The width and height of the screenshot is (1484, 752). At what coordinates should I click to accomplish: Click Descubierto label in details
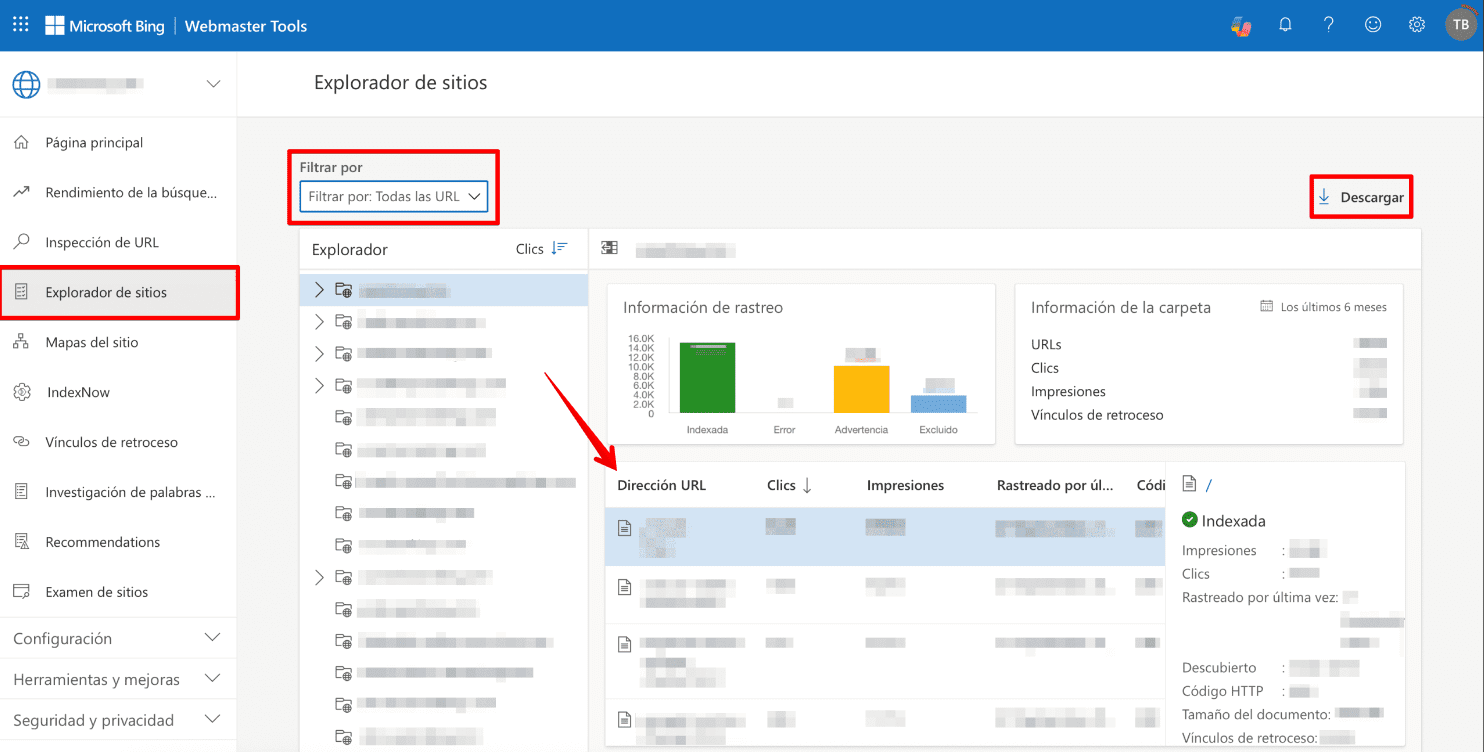1219,668
